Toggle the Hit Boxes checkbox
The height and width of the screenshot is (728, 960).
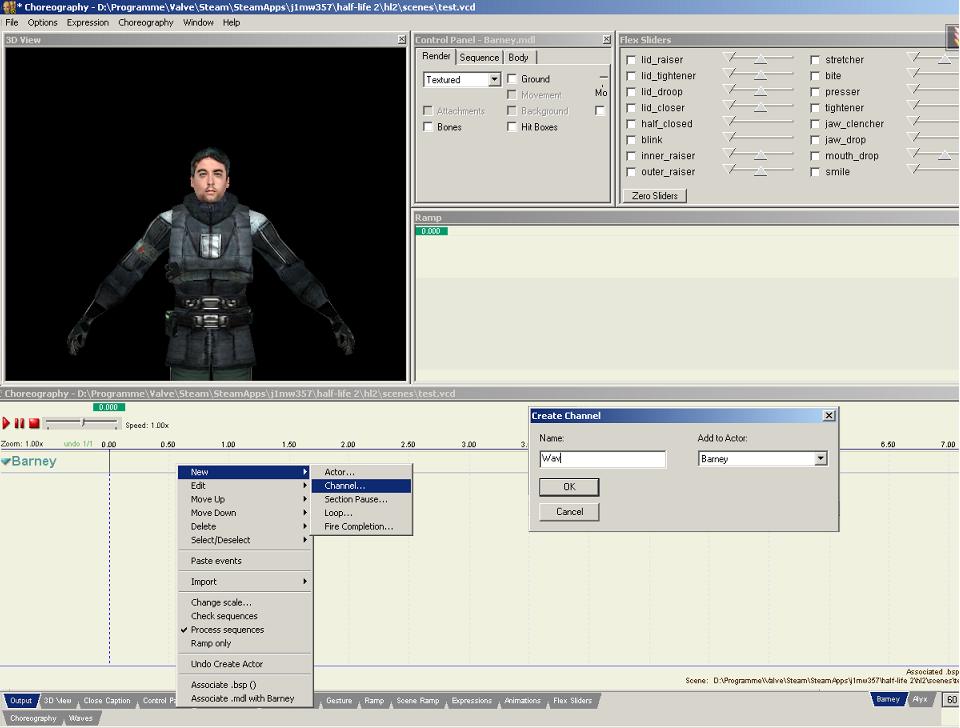(x=512, y=127)
